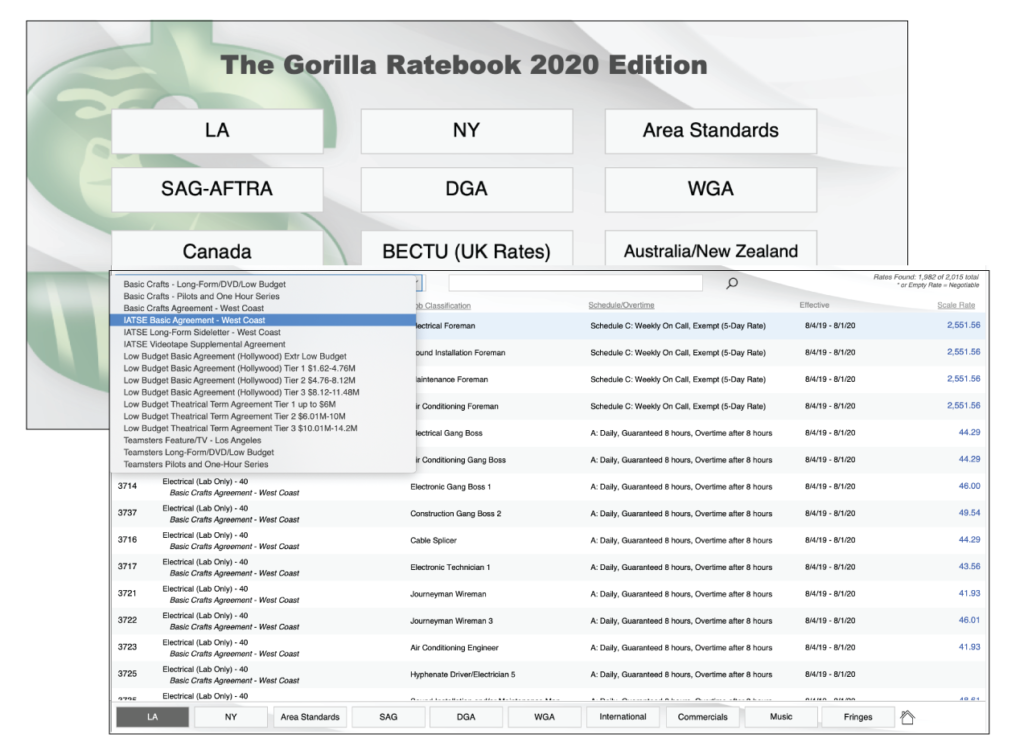Click the 46.01 rate for Journeyman Wireman 3

pyautogui.click(x=970, y=620)
